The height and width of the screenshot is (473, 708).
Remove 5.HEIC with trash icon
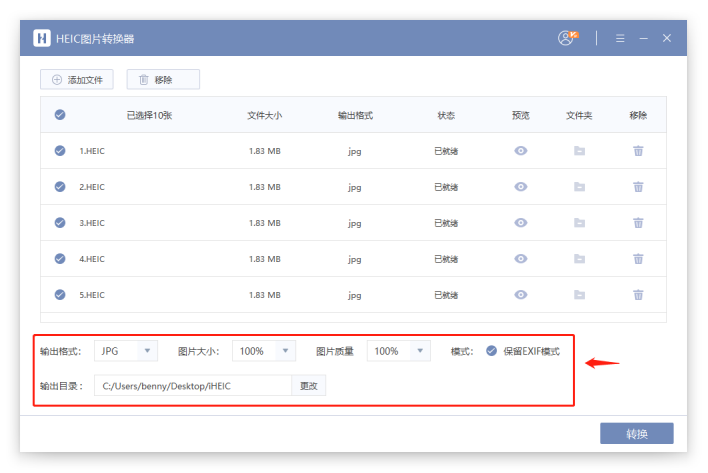[638, 295]
